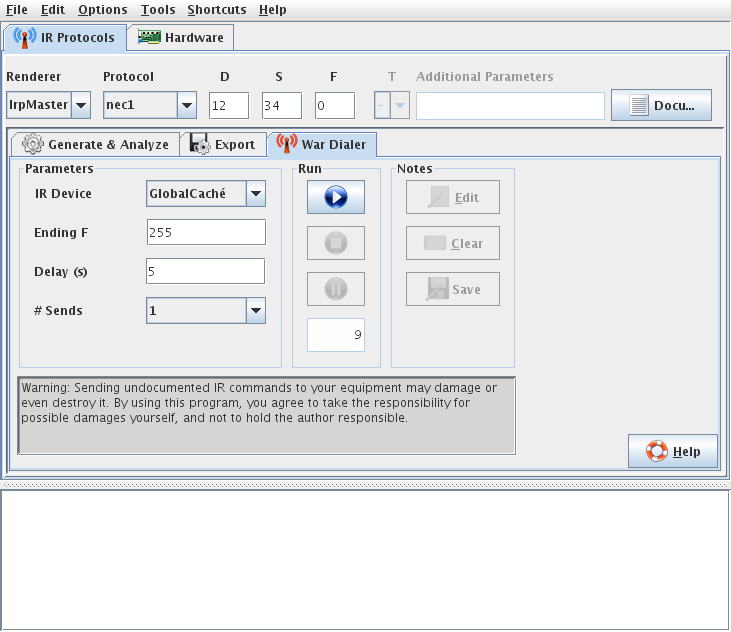731x632 pixels.
Task: Open the Export tab
Action: coord(224,144)
